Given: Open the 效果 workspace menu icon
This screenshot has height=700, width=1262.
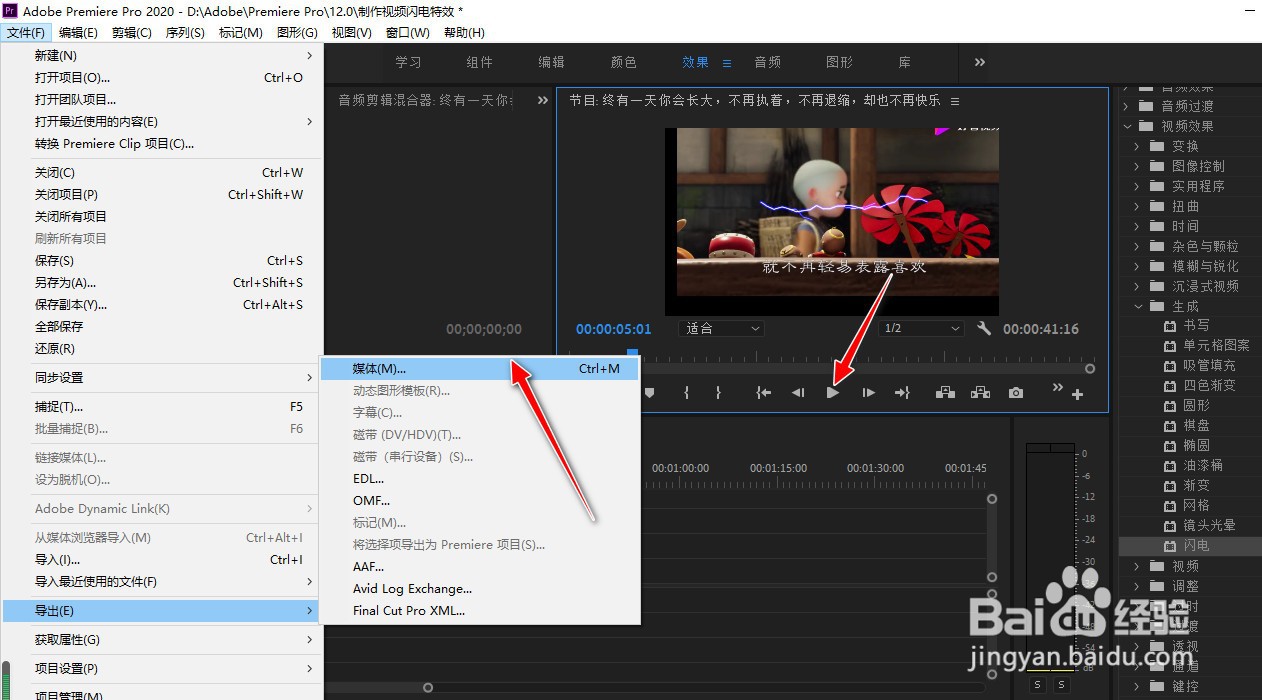Looking at the screenshot, I should point(727,63).
